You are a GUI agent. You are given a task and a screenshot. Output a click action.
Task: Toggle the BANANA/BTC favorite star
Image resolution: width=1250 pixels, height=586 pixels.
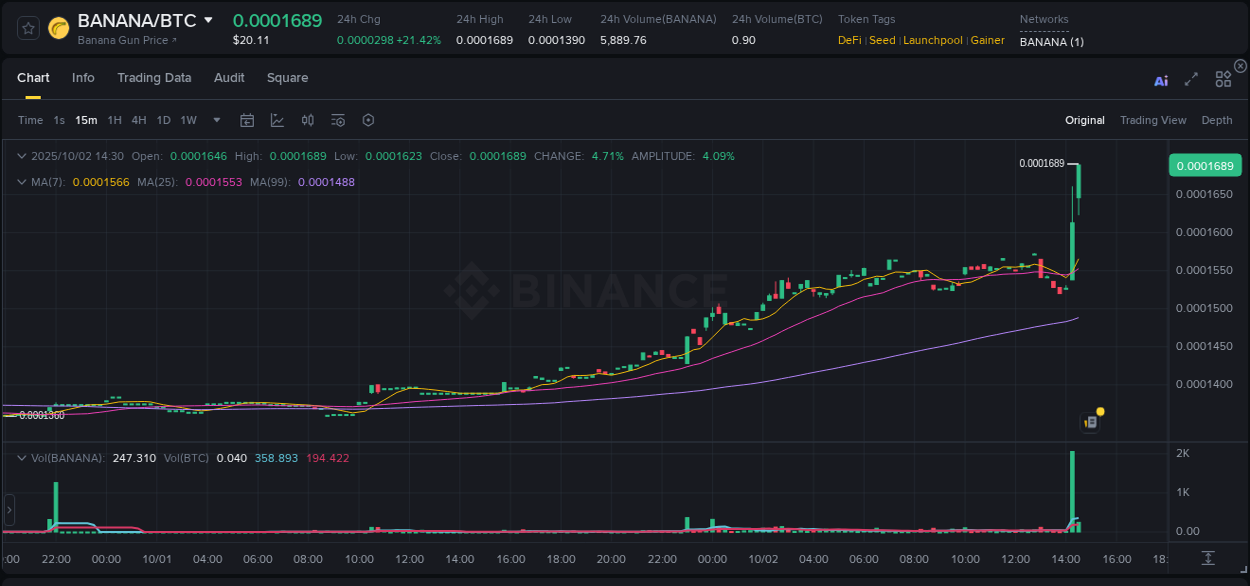click(x=27, y=28)
